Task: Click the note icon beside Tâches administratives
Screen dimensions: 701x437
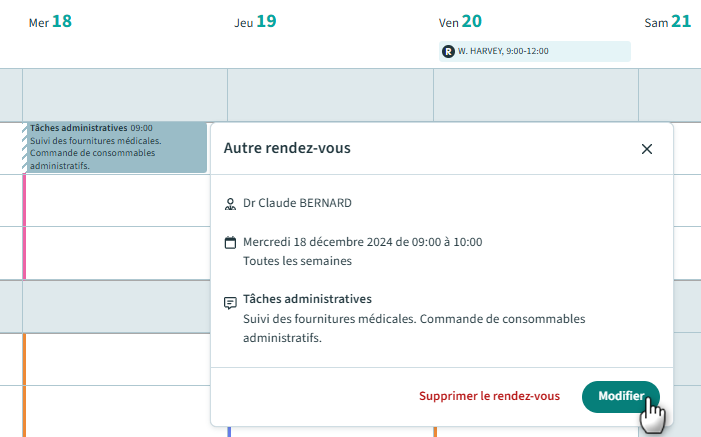Action: pyautogui.click(x=230, y=302)
